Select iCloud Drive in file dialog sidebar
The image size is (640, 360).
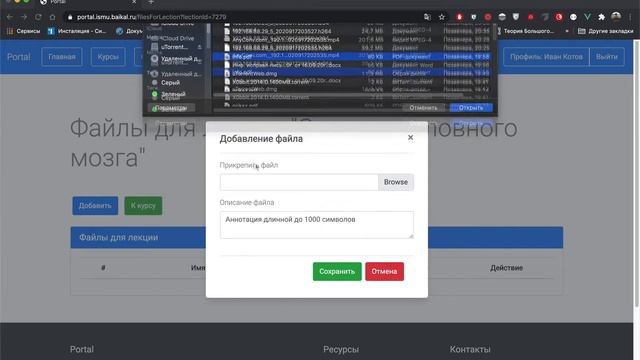(x=176, y=38)
